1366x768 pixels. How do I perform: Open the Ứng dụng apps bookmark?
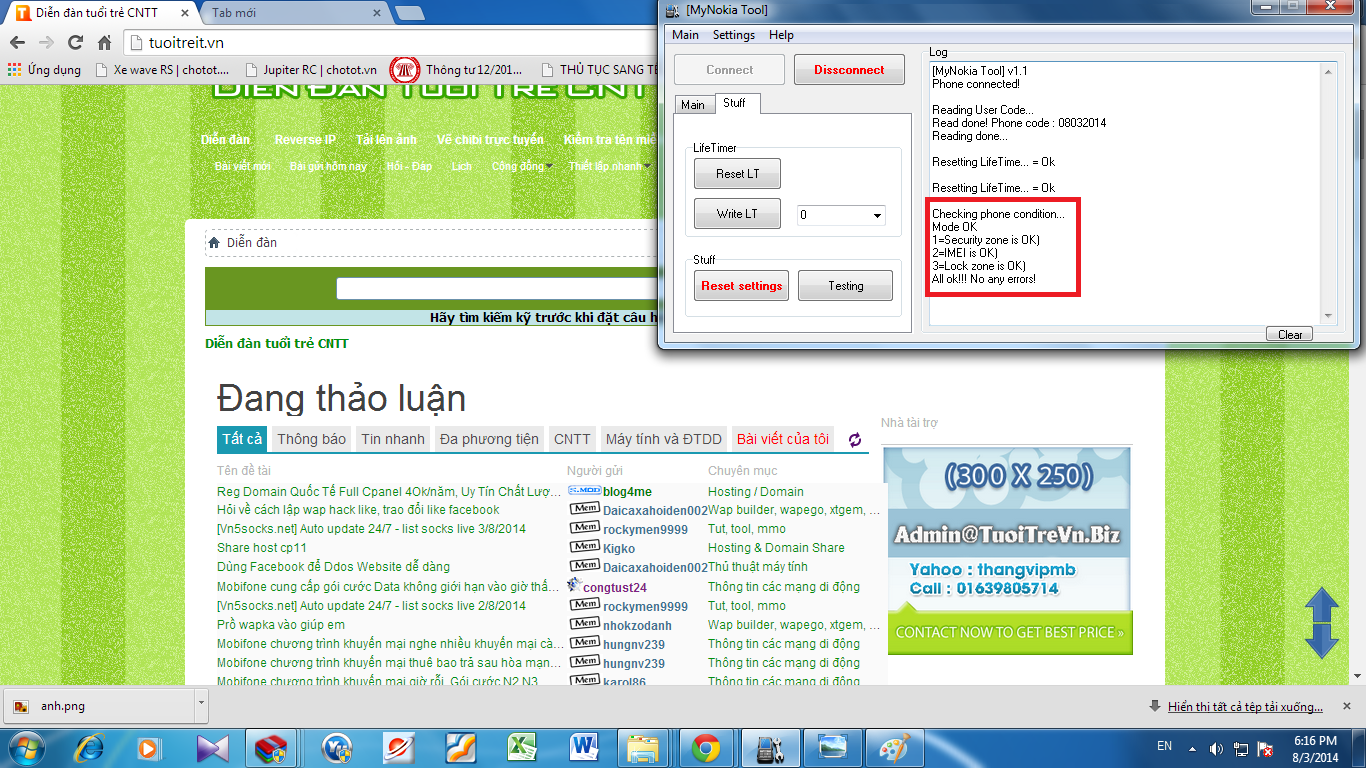(x=45, y=70)
